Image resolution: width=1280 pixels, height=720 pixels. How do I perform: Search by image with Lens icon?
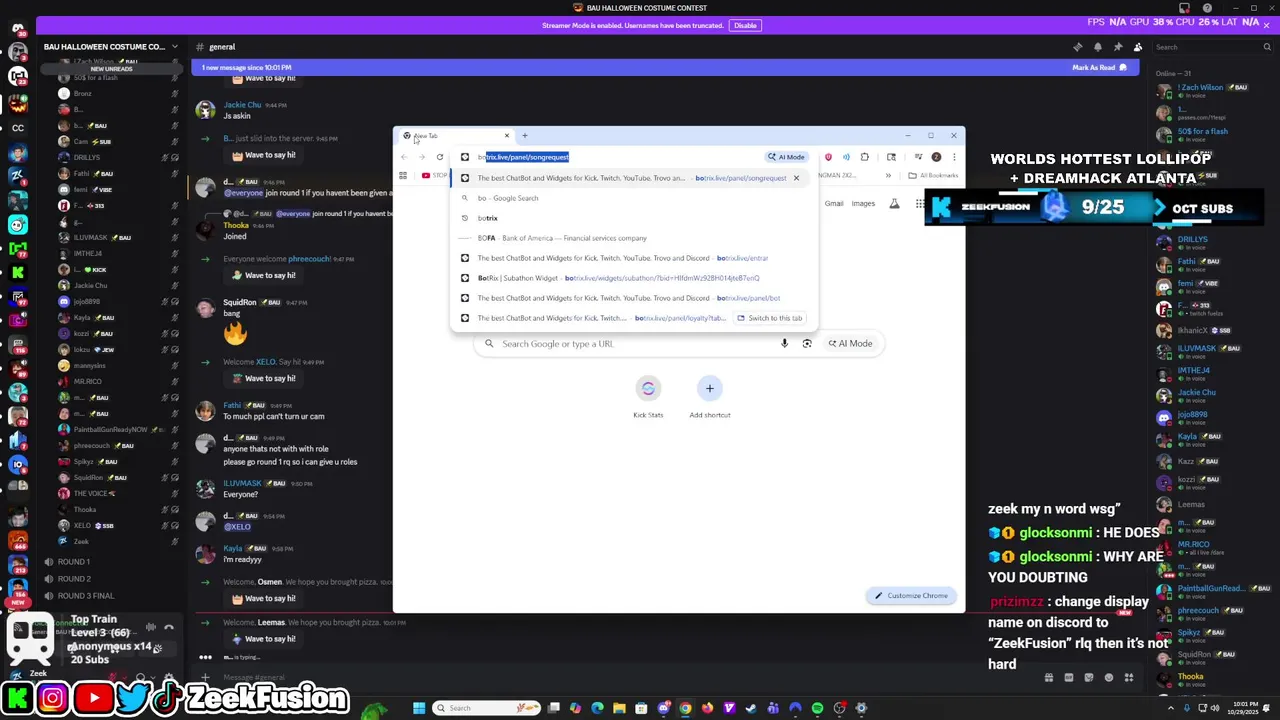pos(807,344)
